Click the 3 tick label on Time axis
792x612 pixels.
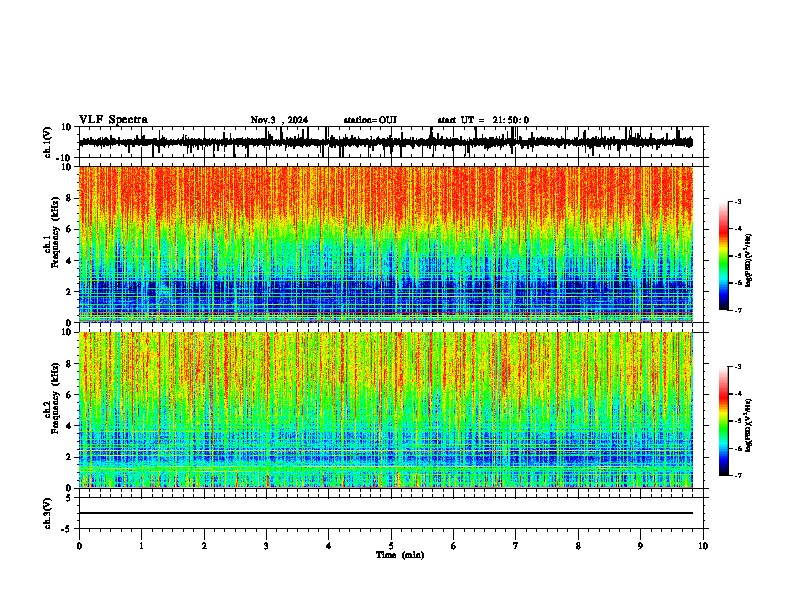coord(266,546)
